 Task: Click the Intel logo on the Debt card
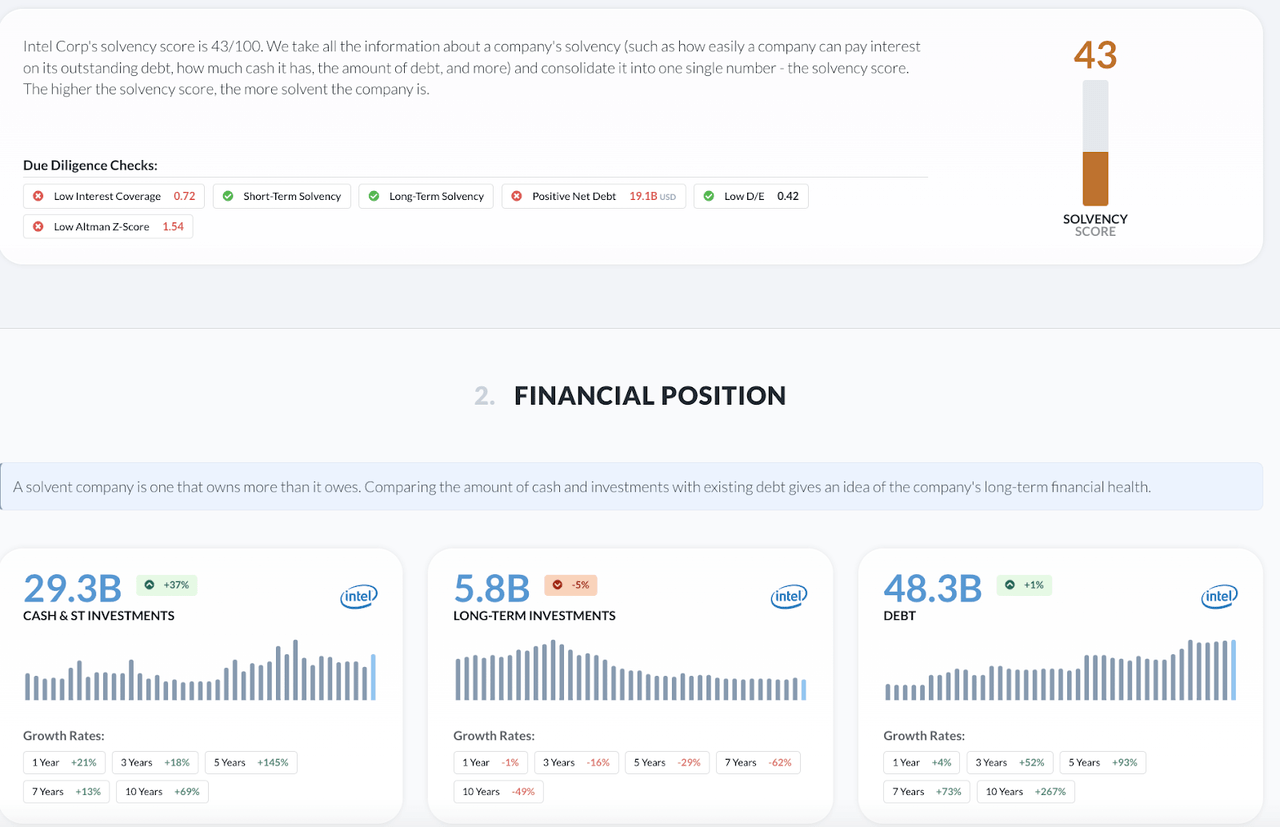pyautogui.click(x=1219, y=597)
